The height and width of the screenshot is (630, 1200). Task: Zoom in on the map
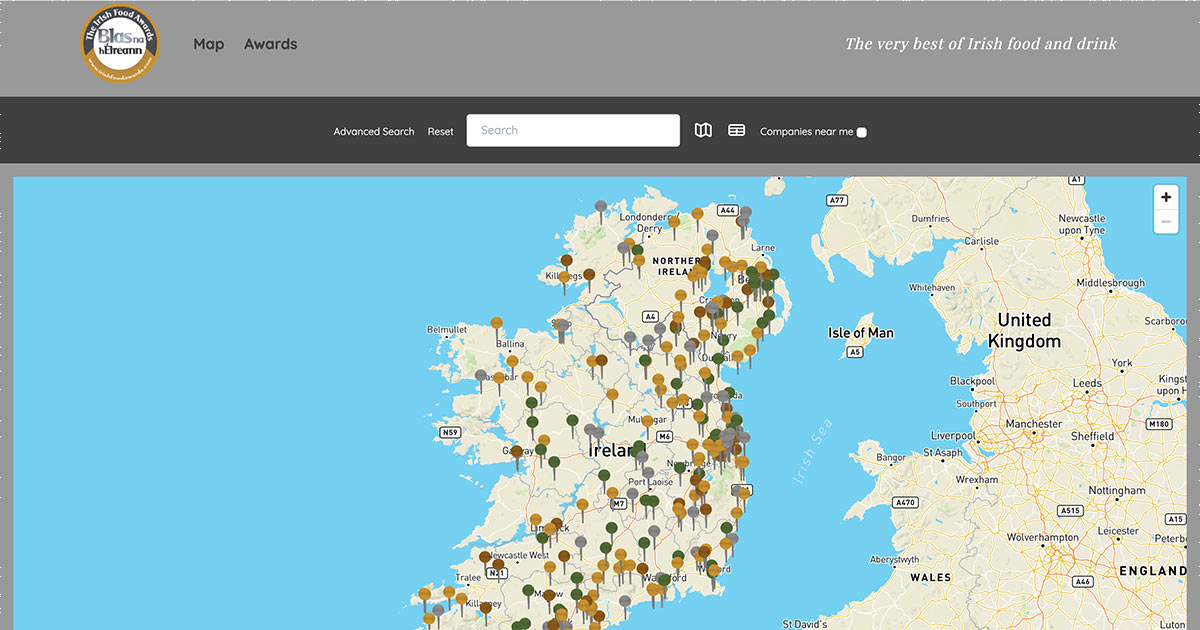pos(1165,197)
